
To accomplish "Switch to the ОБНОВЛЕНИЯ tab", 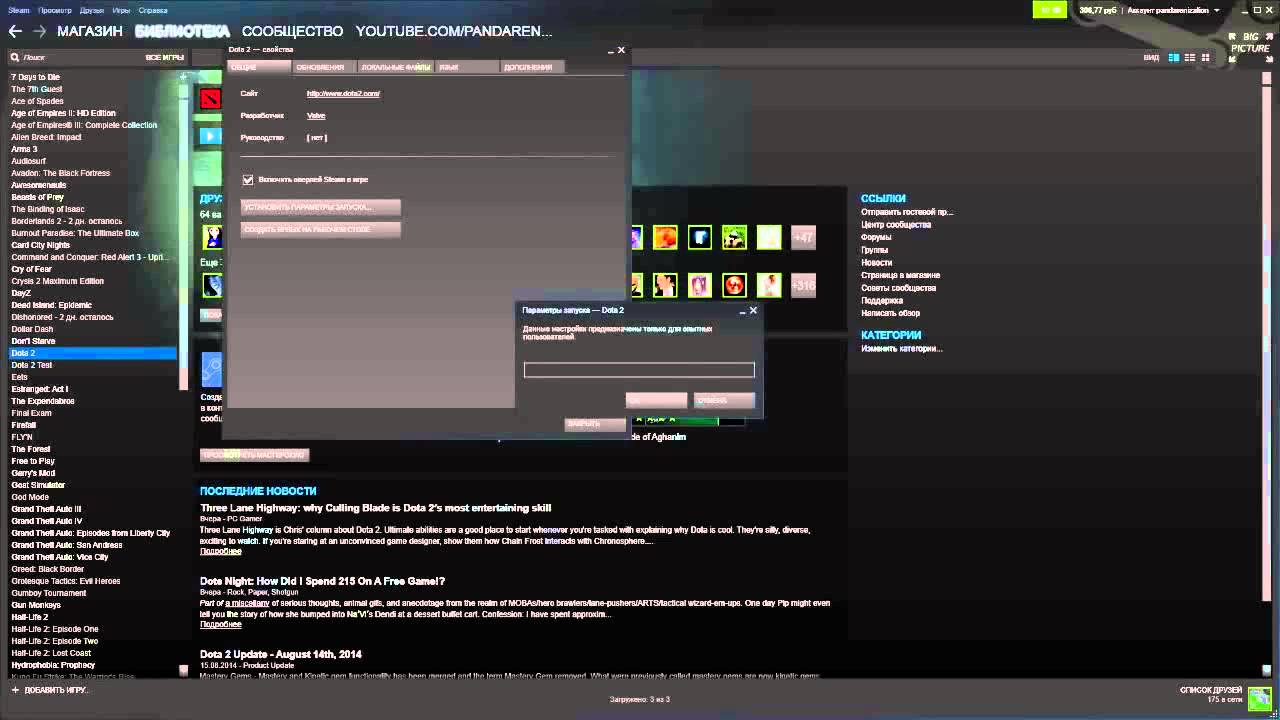I will [x=324, y=67].
